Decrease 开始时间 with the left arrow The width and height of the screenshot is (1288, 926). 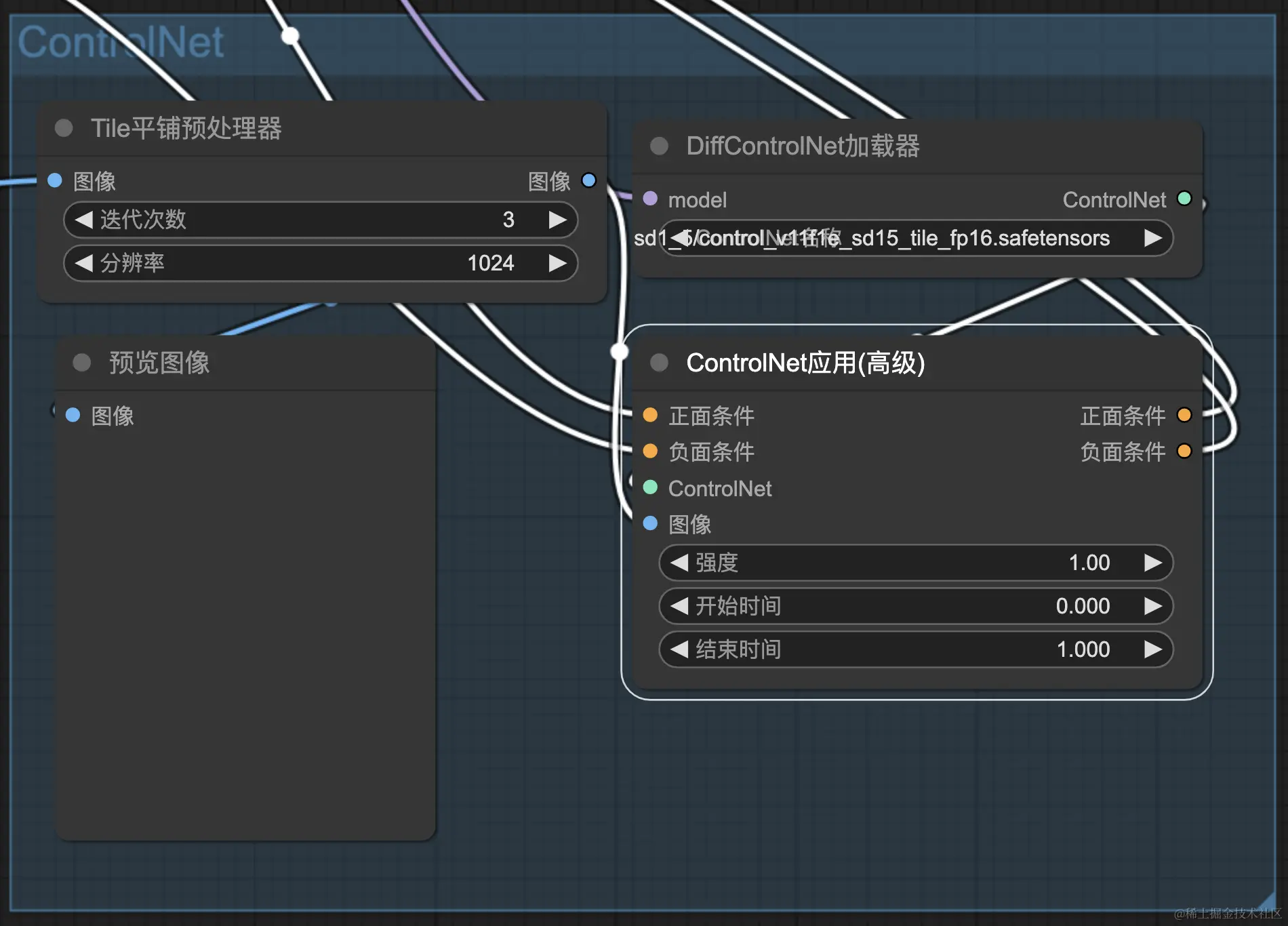[x=679, y=606]
